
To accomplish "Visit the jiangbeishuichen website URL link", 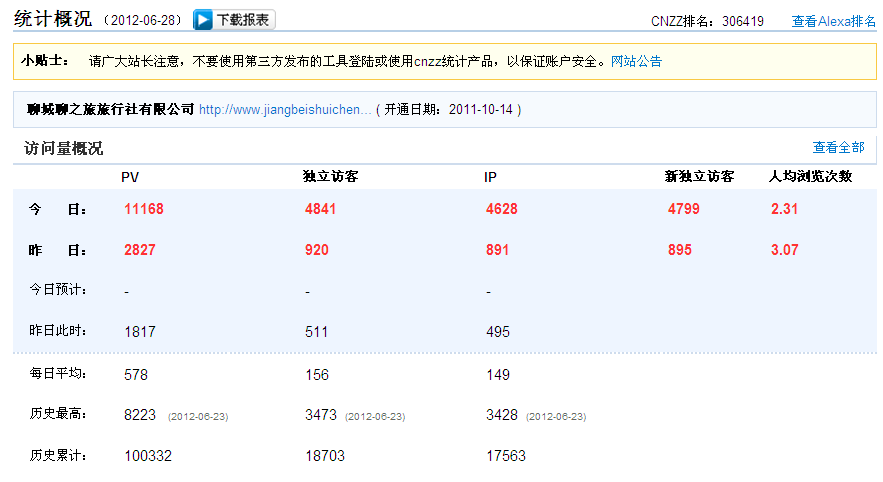I will (285, 109).
